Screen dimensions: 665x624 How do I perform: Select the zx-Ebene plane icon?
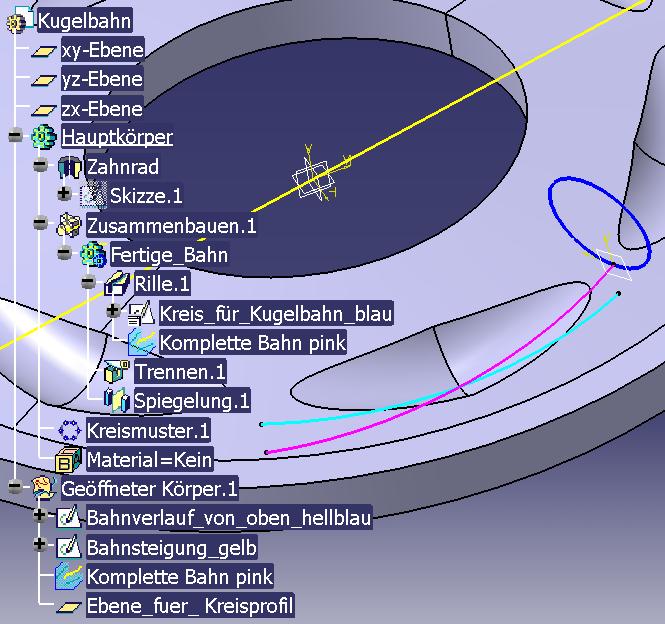(x=43, y=110)
